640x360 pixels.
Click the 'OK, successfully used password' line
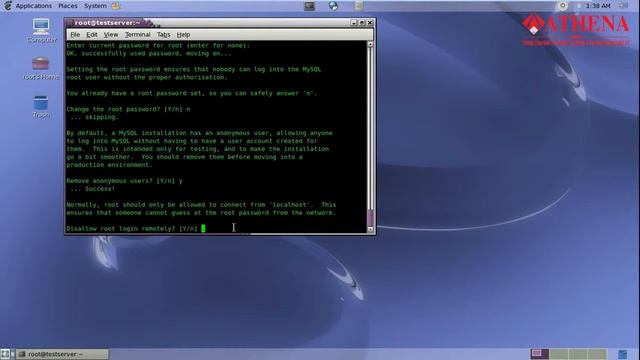point(149,53)
